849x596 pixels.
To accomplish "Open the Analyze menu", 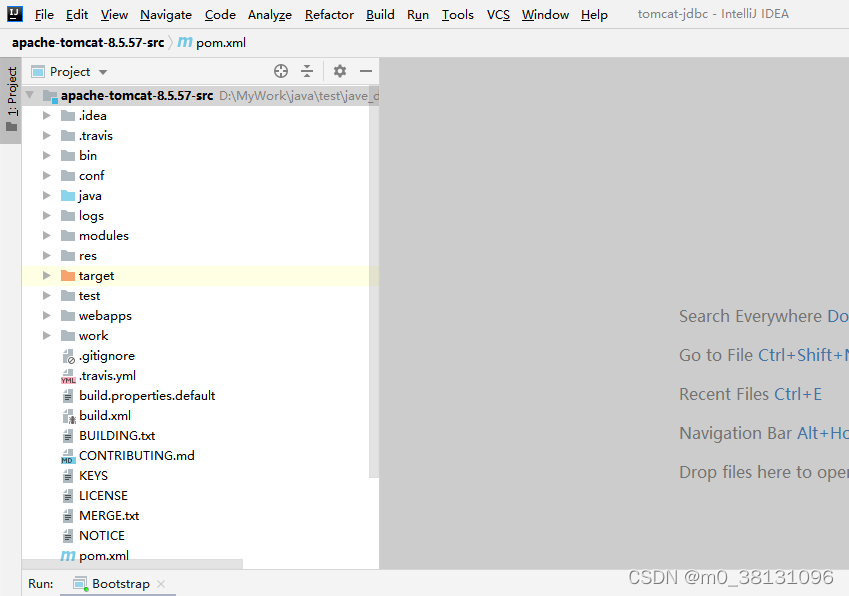I will (270, 15).
